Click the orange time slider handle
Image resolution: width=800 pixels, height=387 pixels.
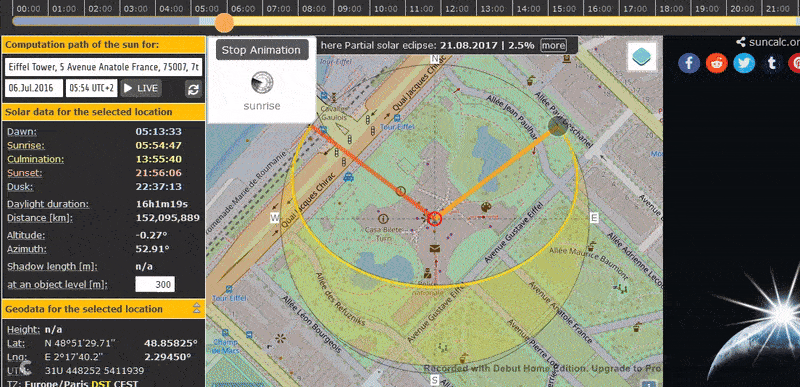(x=223, y=22)
